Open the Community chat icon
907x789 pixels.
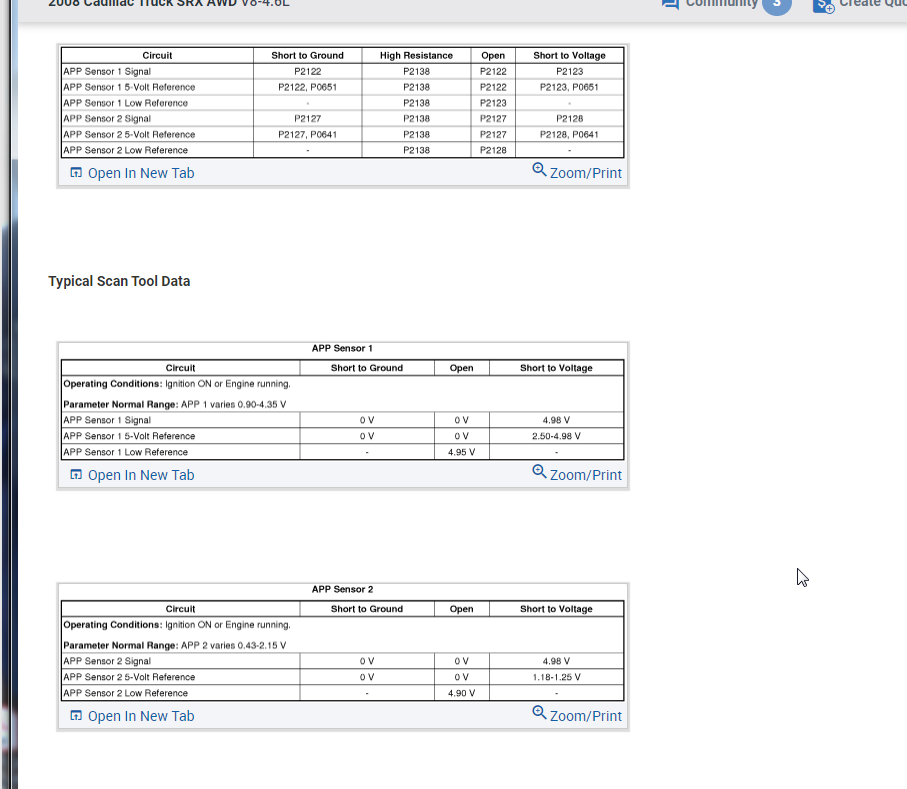pyautogui.click(x=670, y=3)
